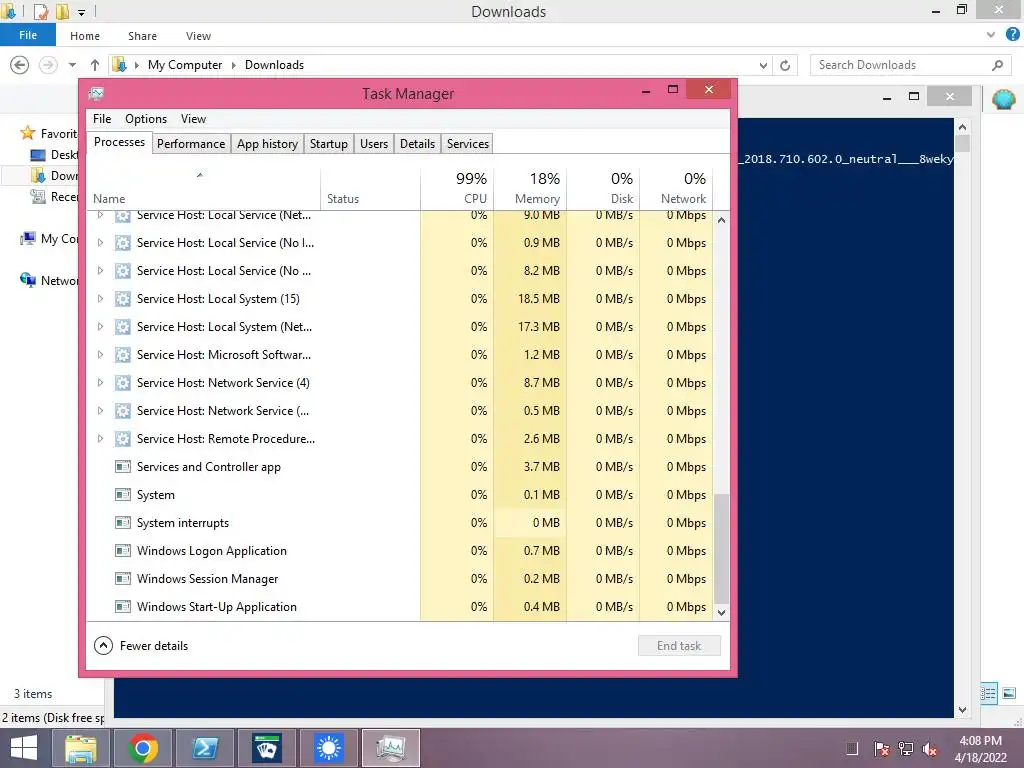Screen dimensions: 1024x768
Task: Expand Service Host: Remote Procedure row
Action: [x=100, y=439]
